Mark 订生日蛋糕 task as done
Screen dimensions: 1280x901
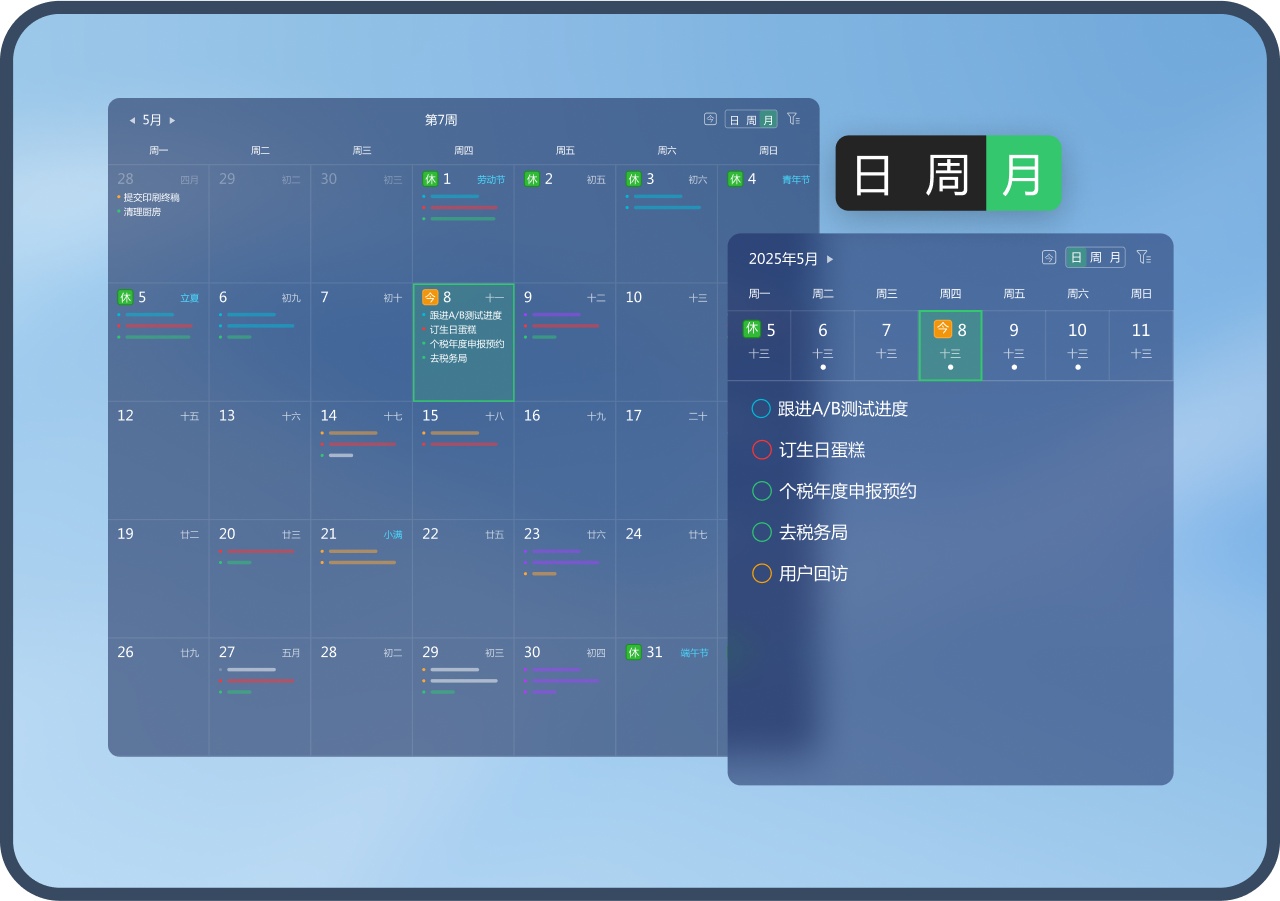coord(761,450)
